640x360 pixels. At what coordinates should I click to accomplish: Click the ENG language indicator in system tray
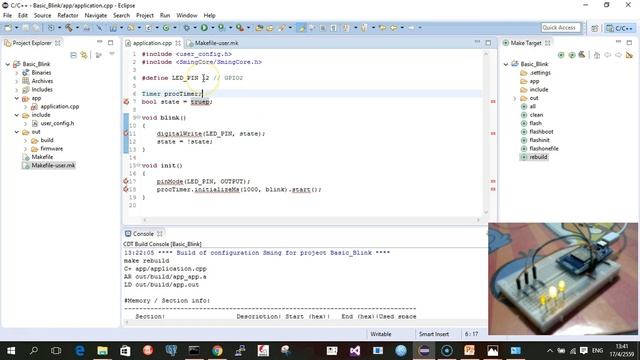(x=597, y=351)
